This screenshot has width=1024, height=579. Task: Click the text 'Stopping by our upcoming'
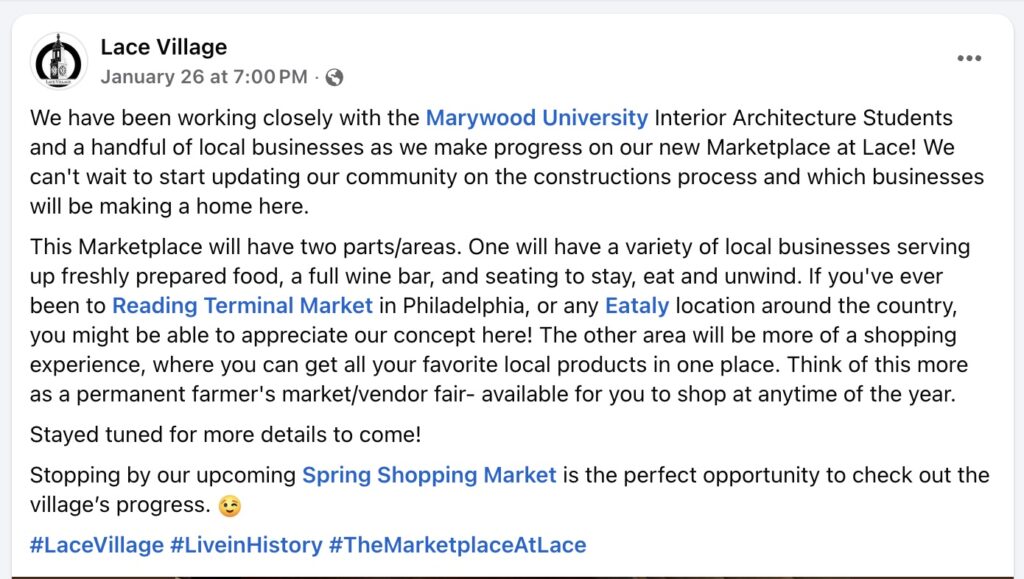[x=163, y=475]
